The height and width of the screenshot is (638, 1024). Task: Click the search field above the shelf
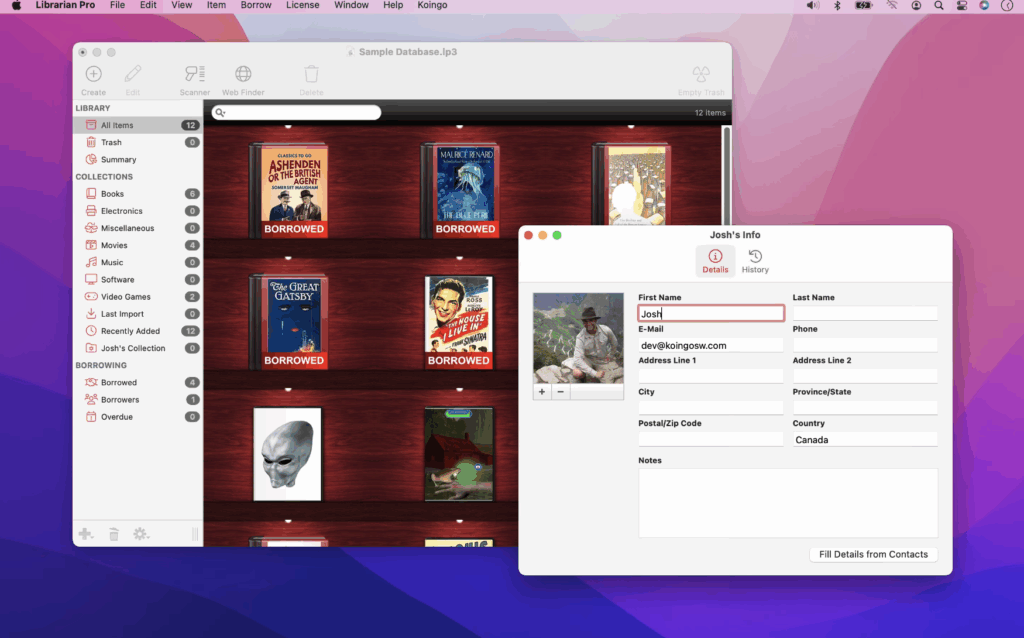coord(295,111)
